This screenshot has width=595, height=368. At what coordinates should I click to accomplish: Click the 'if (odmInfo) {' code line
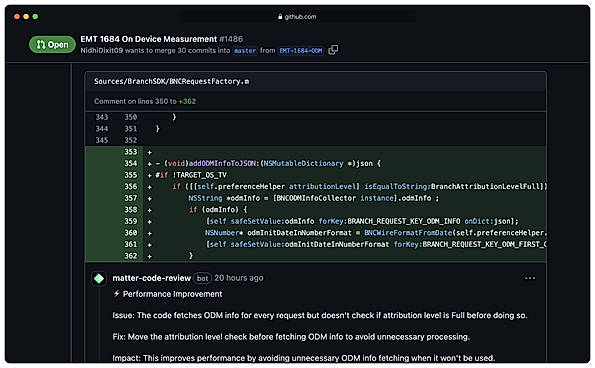[218, 210]
